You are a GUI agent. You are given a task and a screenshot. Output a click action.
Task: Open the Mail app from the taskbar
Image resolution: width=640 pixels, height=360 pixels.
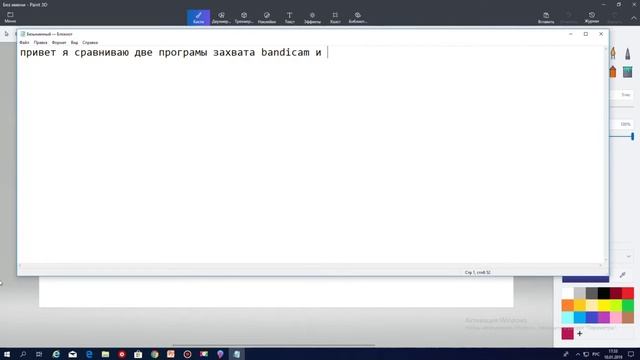tap(73, 354)
